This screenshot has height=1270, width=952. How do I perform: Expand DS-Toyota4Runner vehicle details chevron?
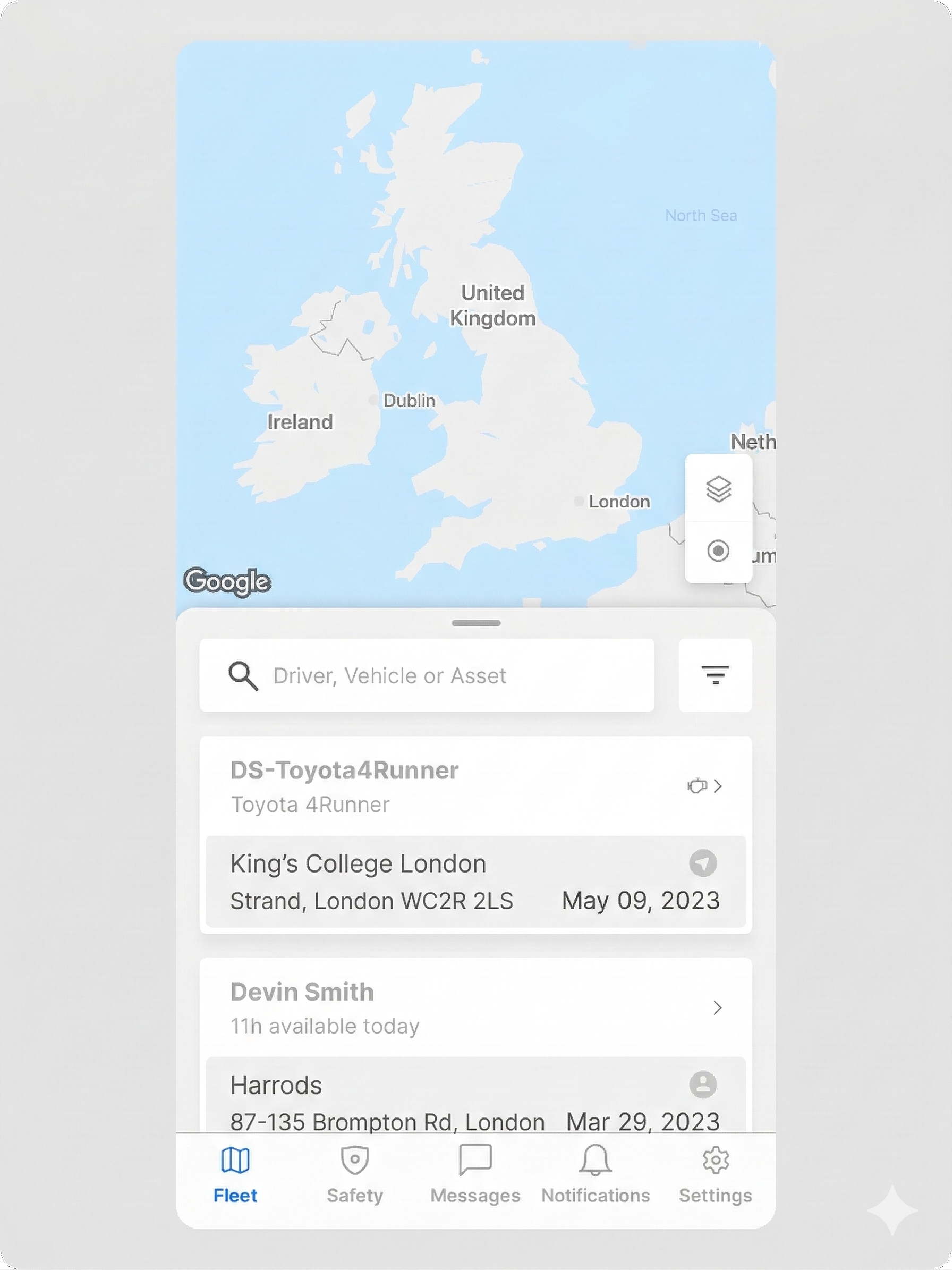pyautogui.click(x=718, y=785)
